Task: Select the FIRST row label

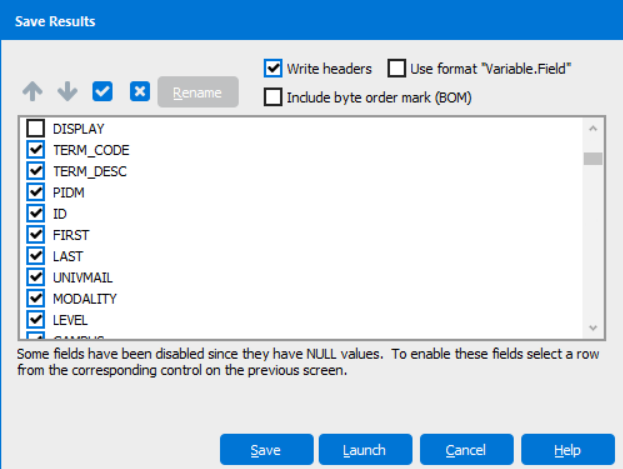Action: coord(71,235)
